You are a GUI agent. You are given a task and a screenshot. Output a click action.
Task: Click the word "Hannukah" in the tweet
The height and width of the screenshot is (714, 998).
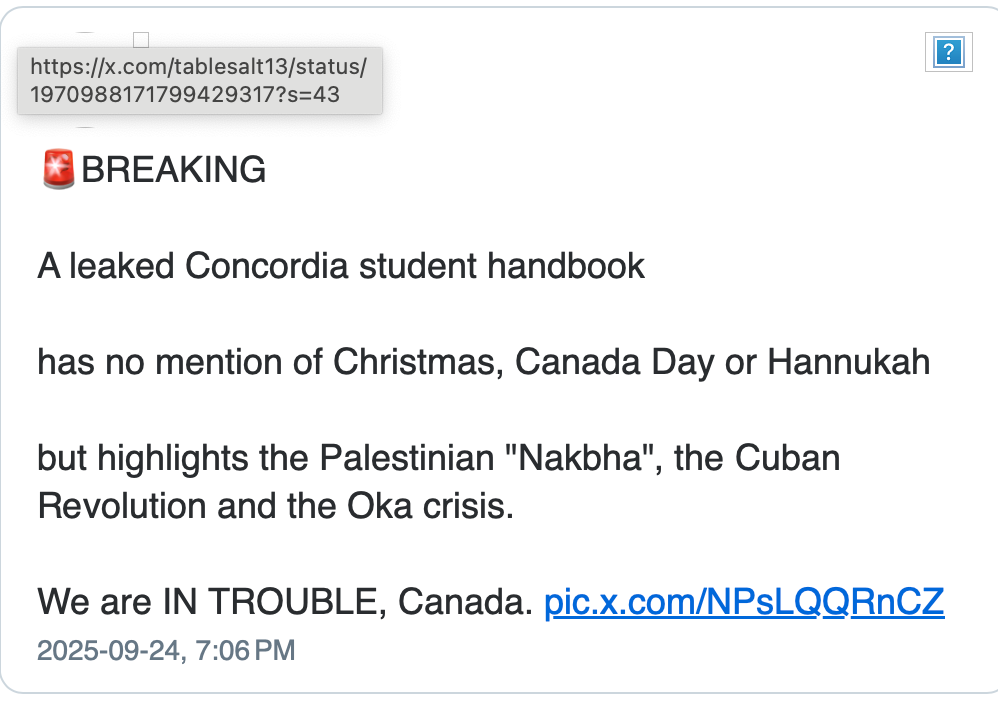pos(848,362)
